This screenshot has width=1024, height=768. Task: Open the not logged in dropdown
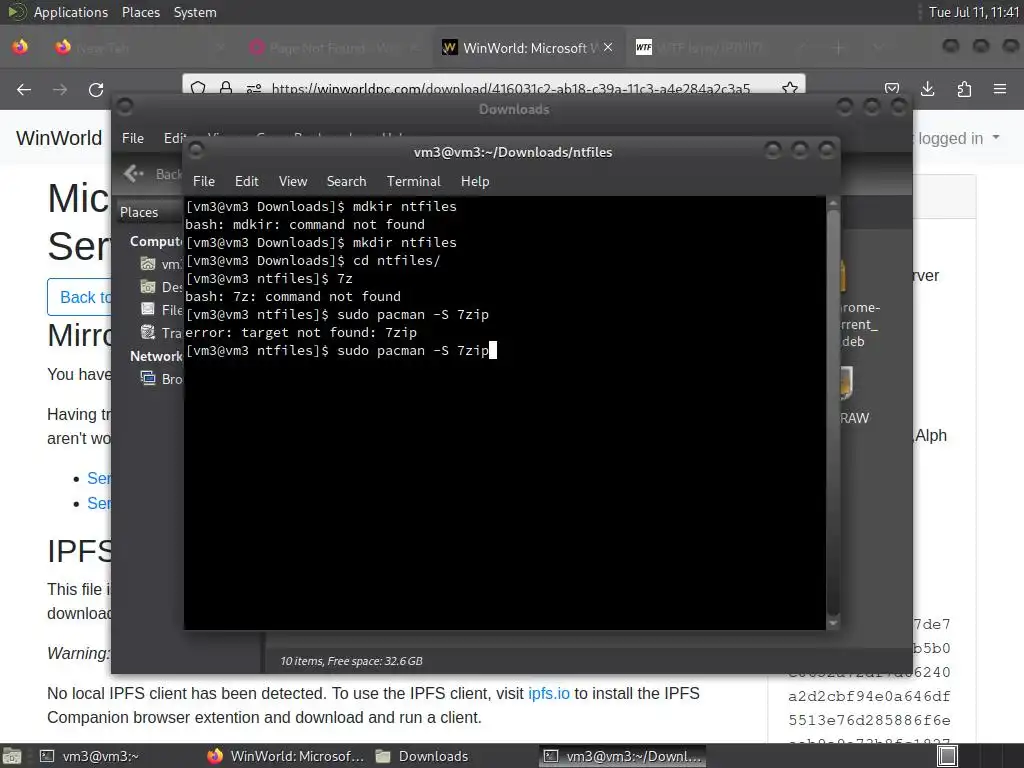(x=956, y=138)
